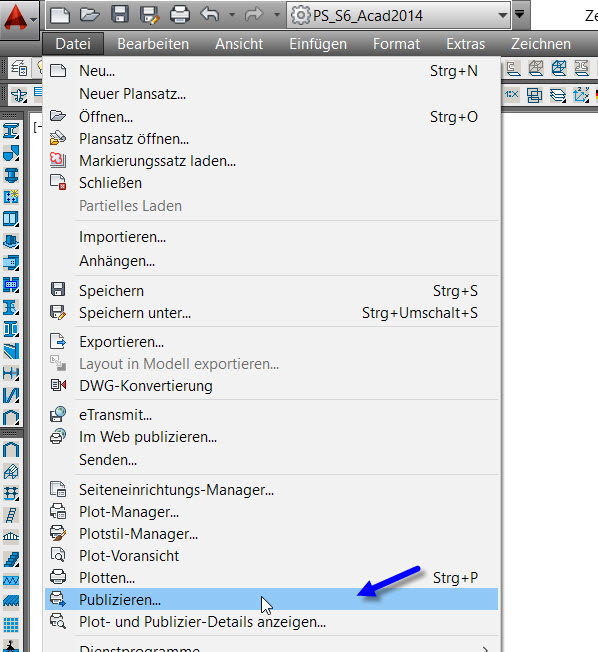
Task: Expand the quick access toolbar customize arrow
Action: (x=519, y=14)
